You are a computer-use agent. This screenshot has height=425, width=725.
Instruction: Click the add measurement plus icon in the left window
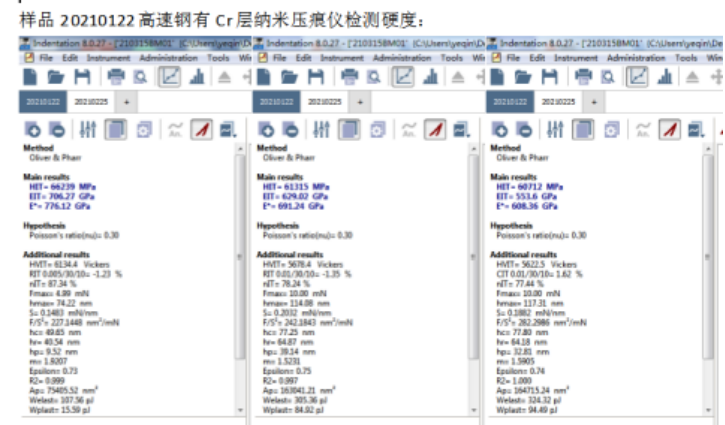tap(31, 129)
